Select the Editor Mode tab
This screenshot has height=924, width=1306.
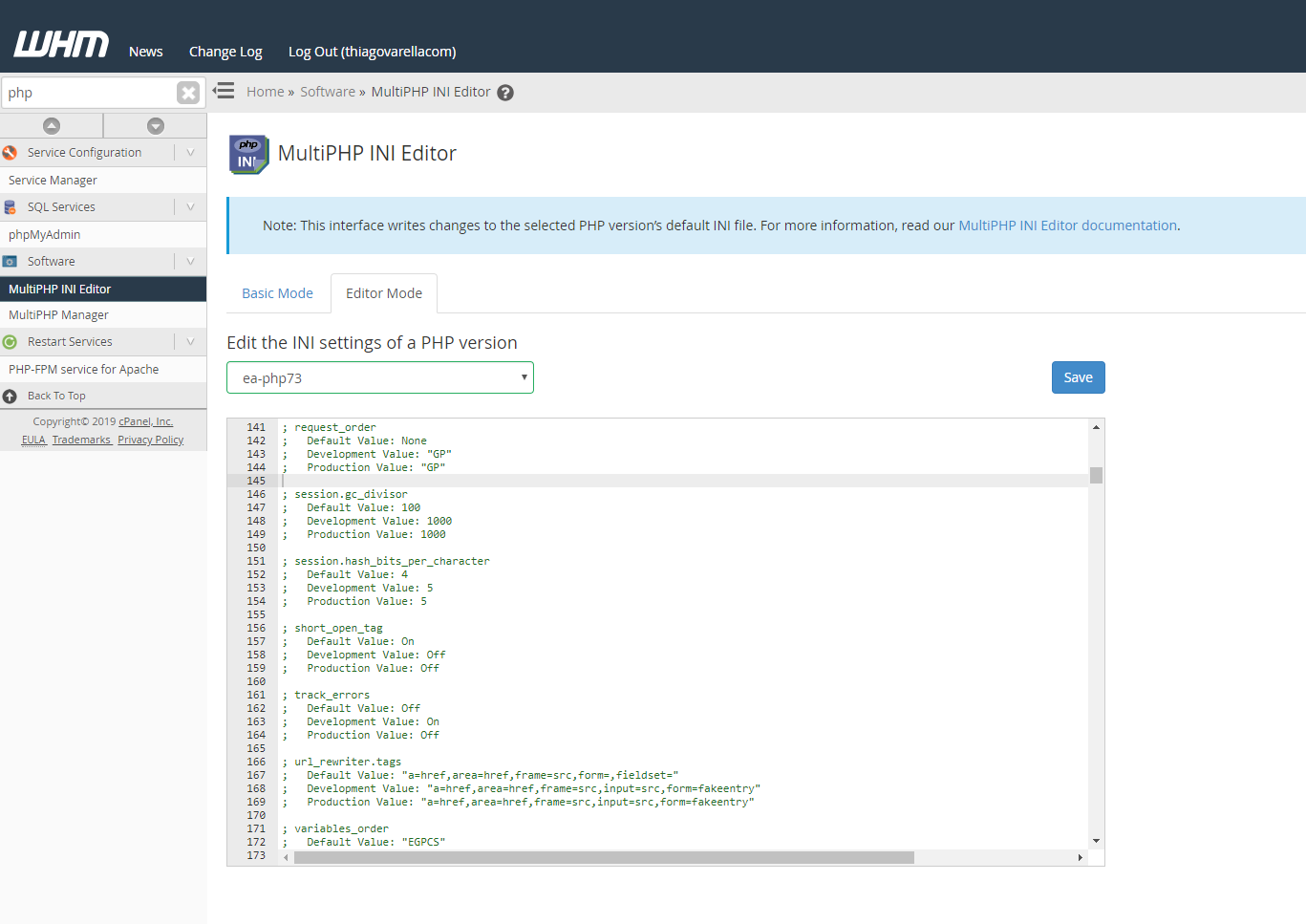[x=384, y=293]
